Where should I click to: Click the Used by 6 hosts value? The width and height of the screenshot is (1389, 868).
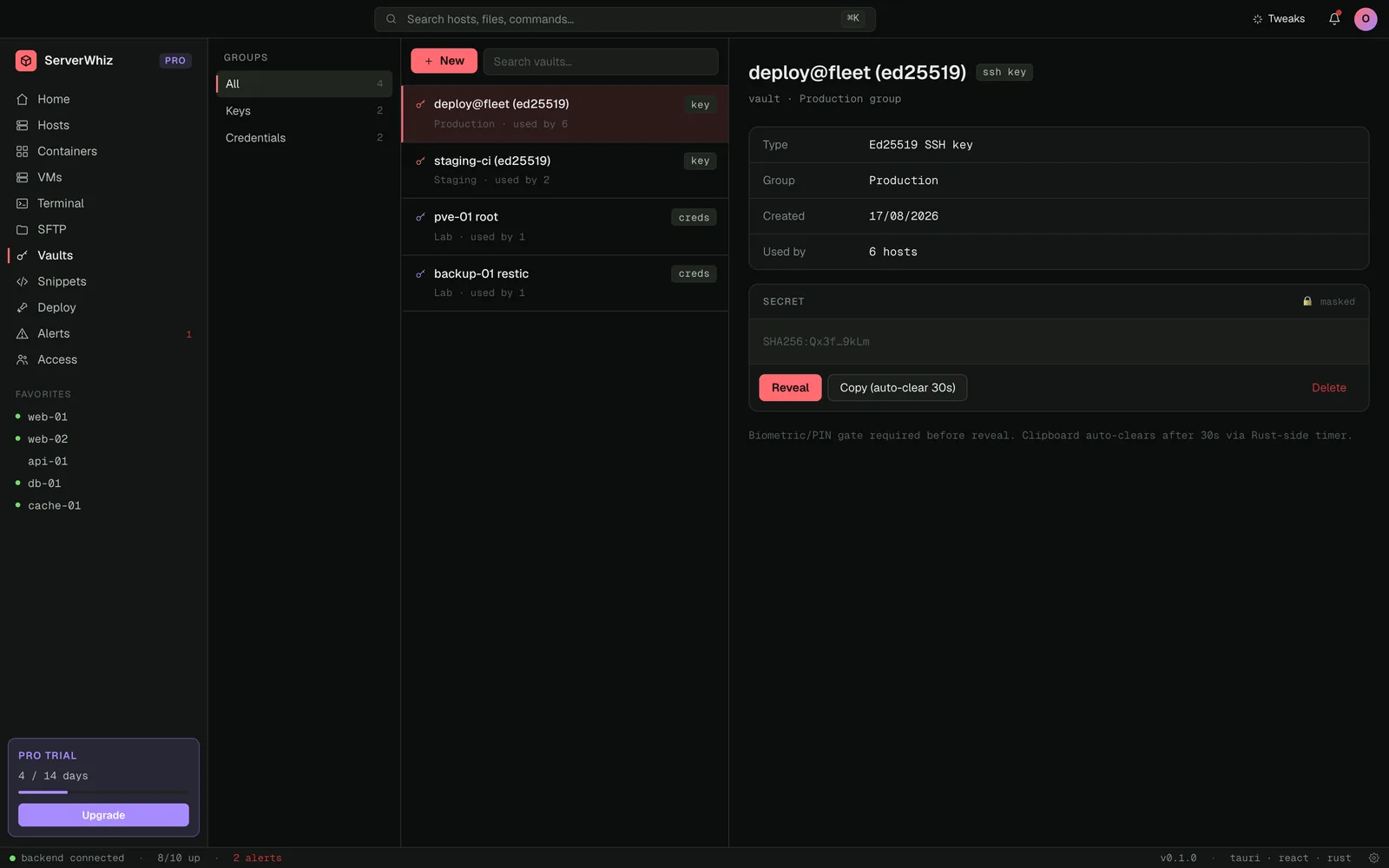click(893, 252)
